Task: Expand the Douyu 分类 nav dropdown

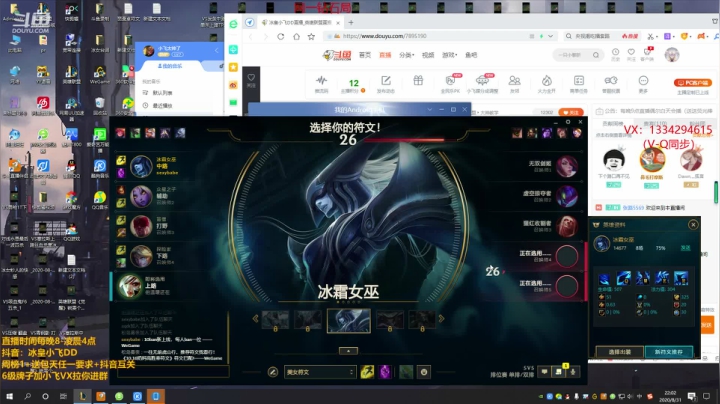Action: pos(406,55)
